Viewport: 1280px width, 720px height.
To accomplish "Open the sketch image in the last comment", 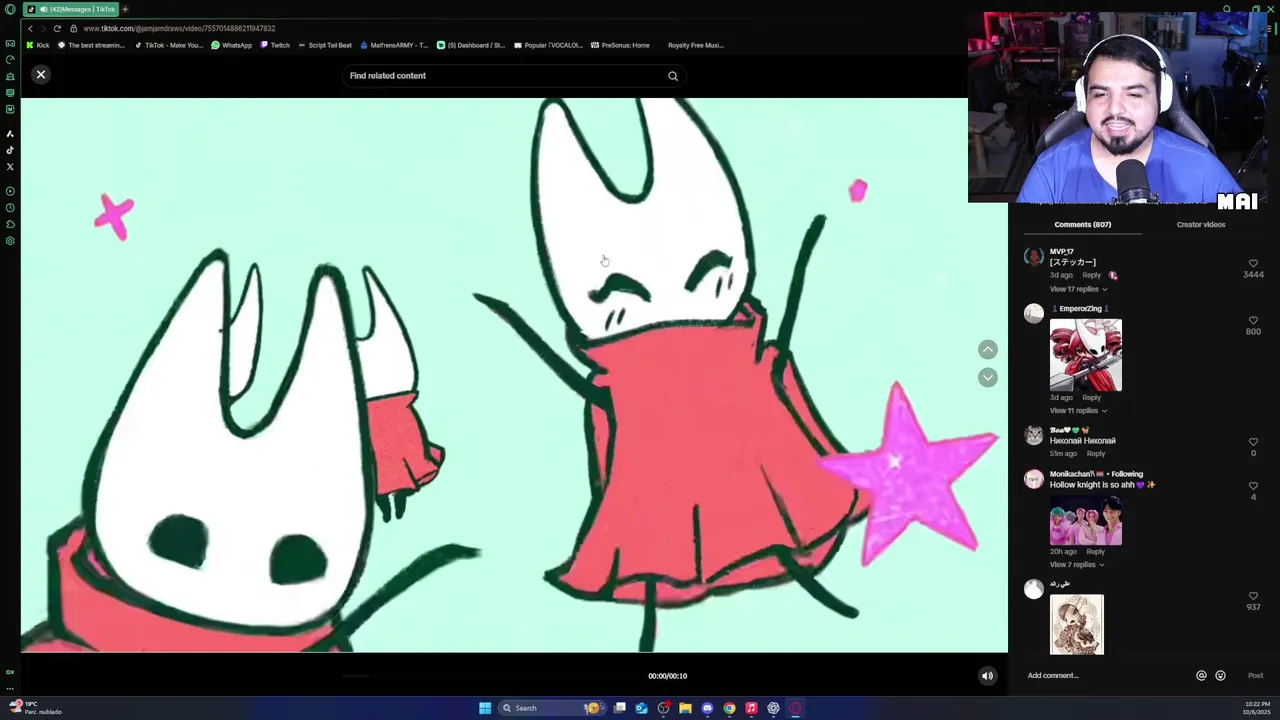I will tap(1077, 625).
